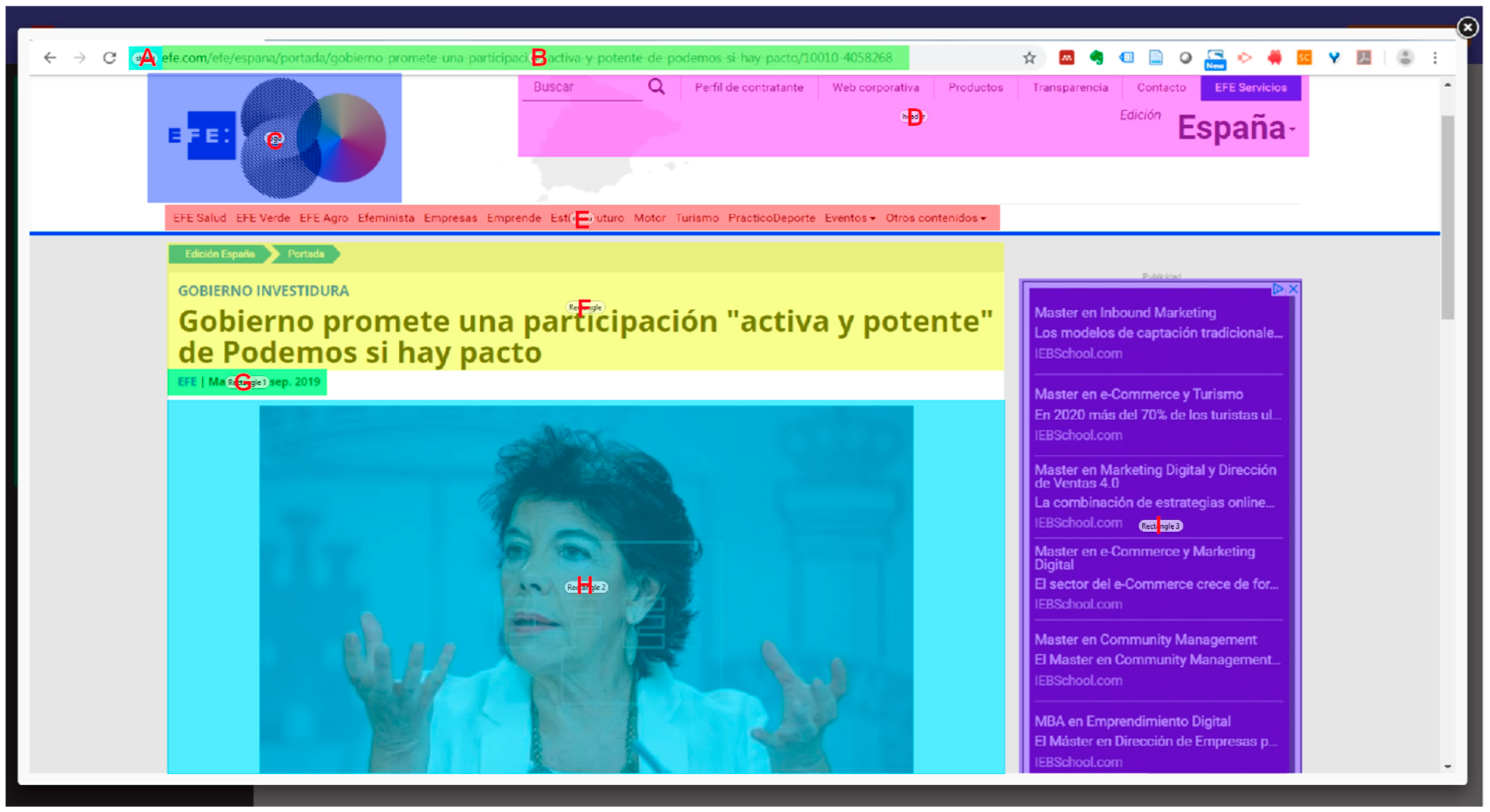Open the Adobe Acrobat extension
The height and width of the screenshot is (812, 1490).
(1364, 58)
